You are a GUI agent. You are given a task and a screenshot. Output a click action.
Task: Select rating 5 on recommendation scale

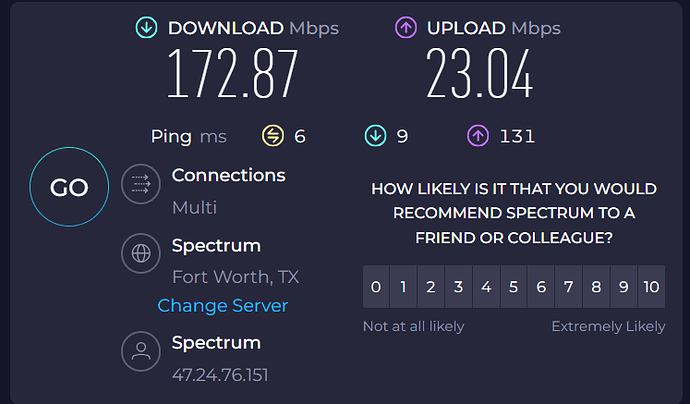[x=513, y=288]
